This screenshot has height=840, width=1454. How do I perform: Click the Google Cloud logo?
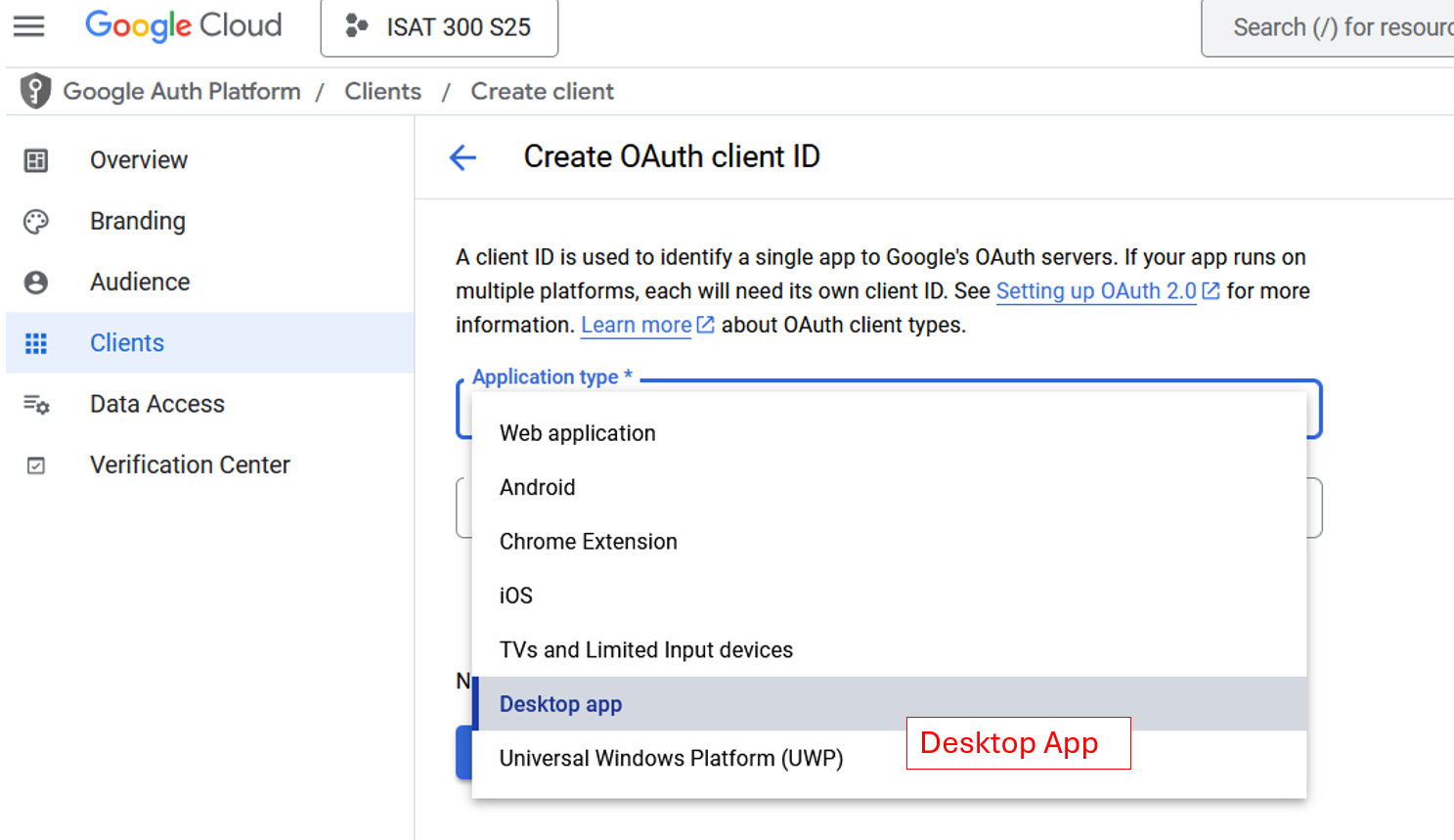(184, 25)
